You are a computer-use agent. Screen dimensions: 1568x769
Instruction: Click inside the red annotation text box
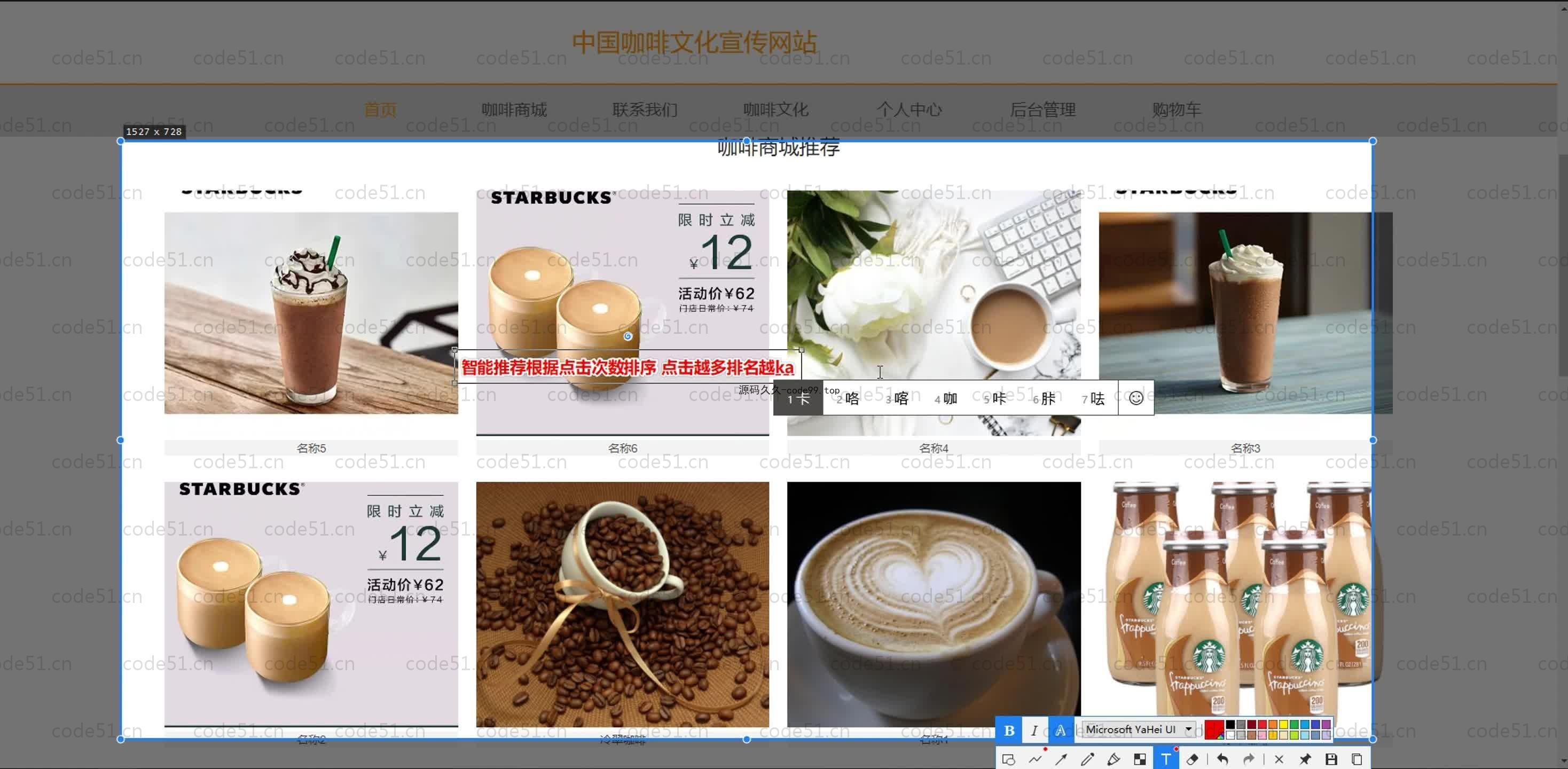pyautogui.click(x=628, y=367)
